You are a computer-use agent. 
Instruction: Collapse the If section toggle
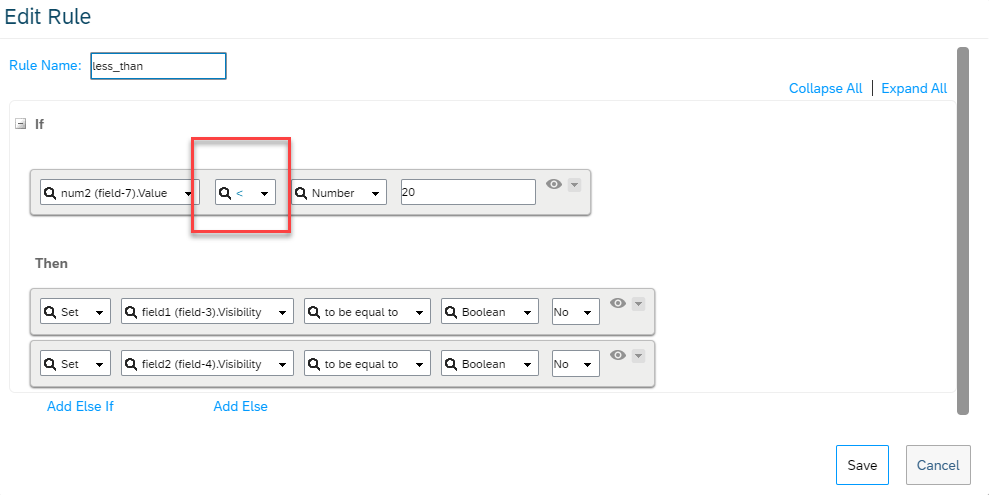(21, 124)
